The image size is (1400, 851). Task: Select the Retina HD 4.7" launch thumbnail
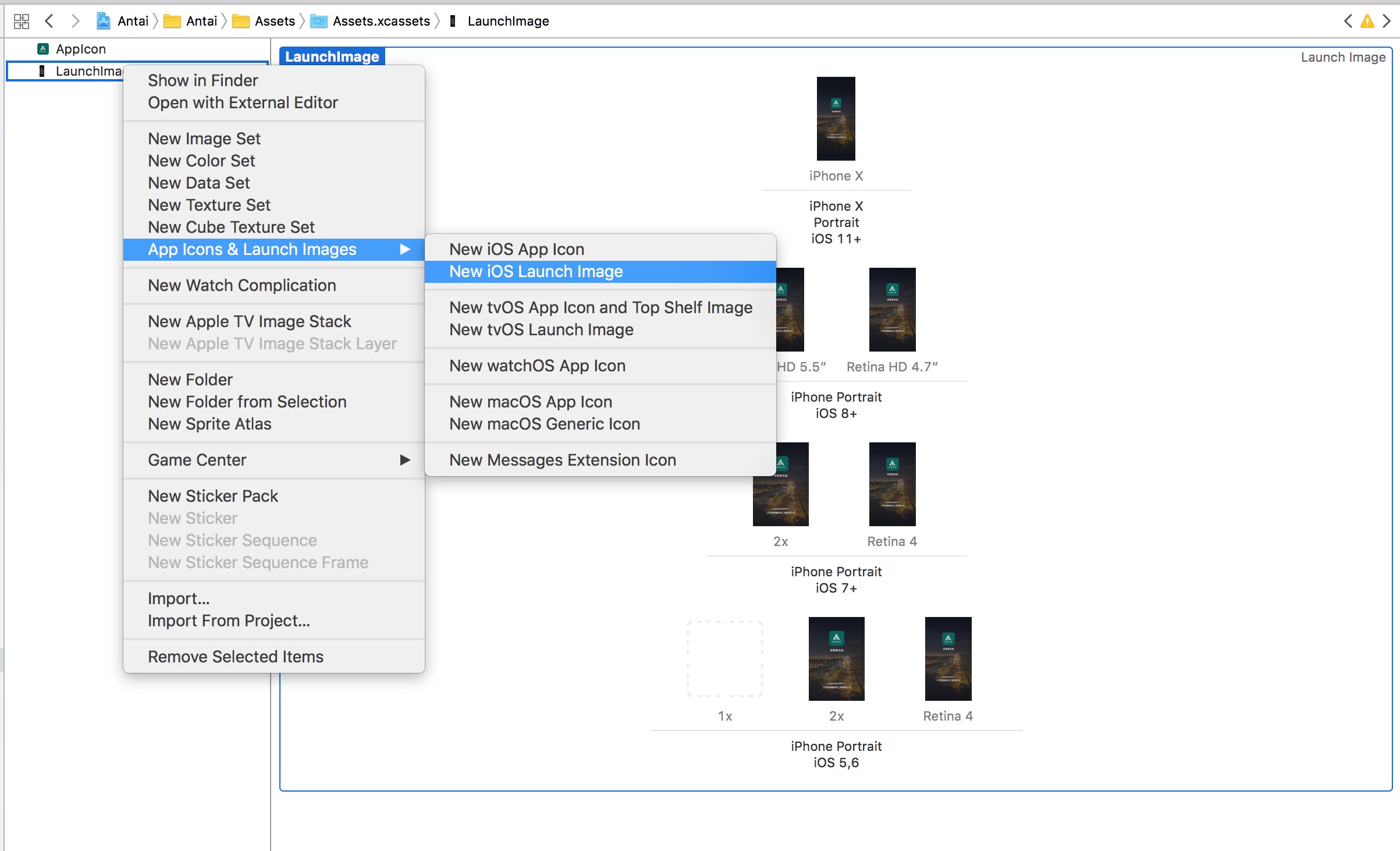(892, 310)
